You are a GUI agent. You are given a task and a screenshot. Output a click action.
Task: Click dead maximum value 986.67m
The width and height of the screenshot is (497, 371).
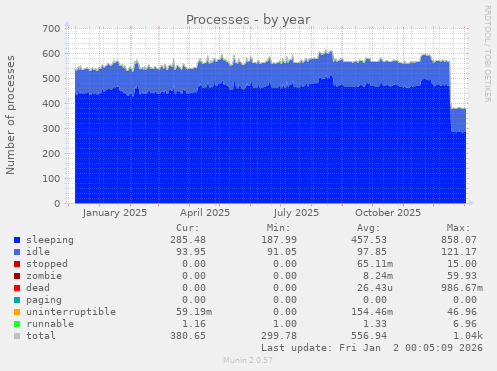click(x=462, y=288)
